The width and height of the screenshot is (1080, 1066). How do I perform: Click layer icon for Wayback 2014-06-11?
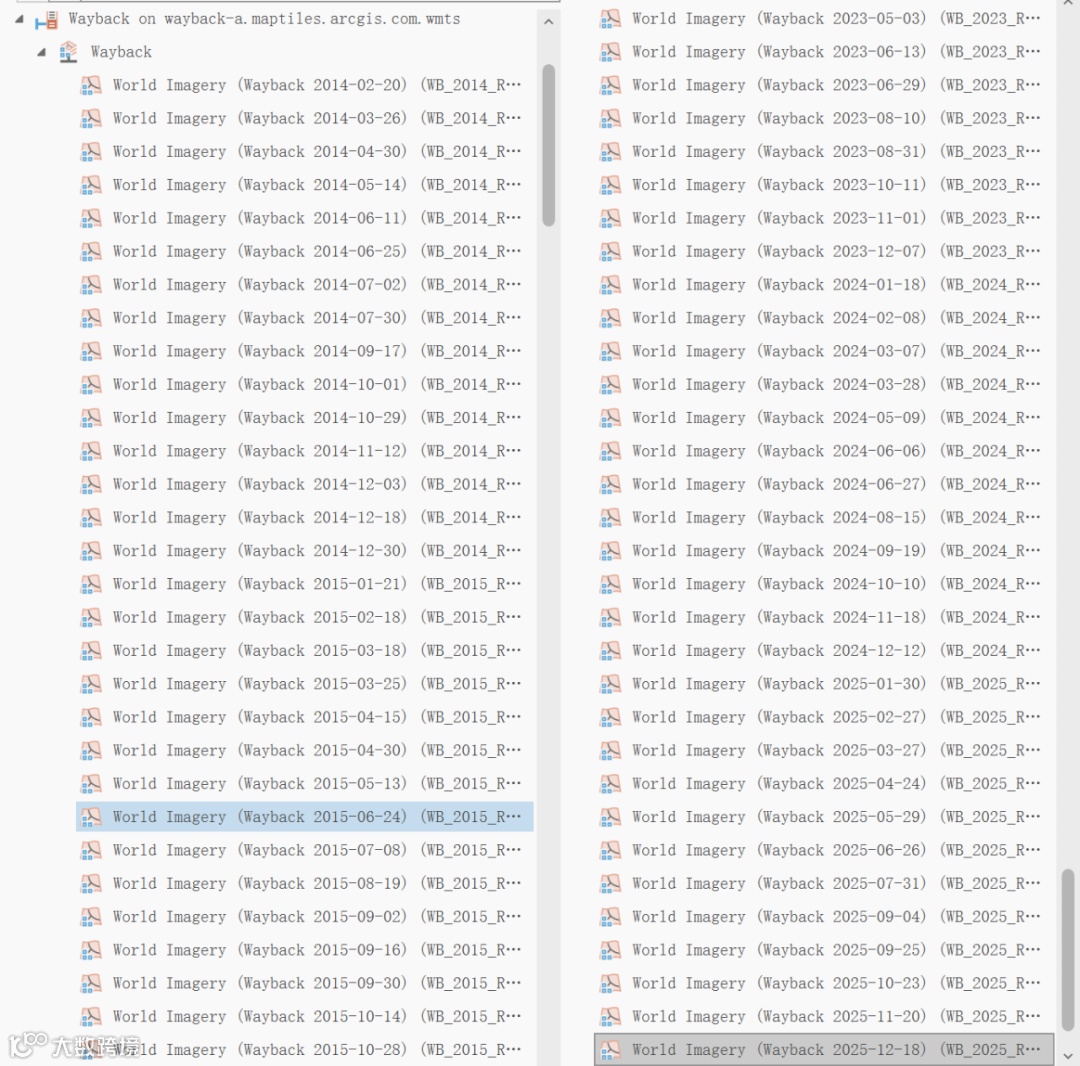tap(91, 218)
